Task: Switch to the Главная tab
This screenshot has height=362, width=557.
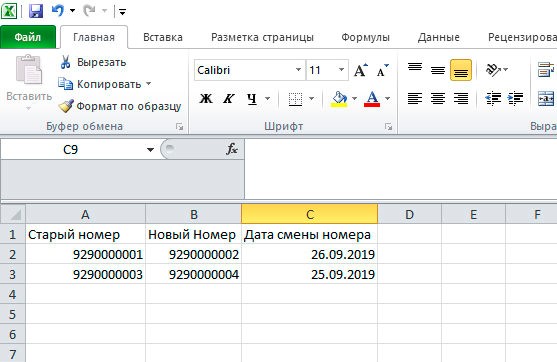Action: click(x=94, y=37)
